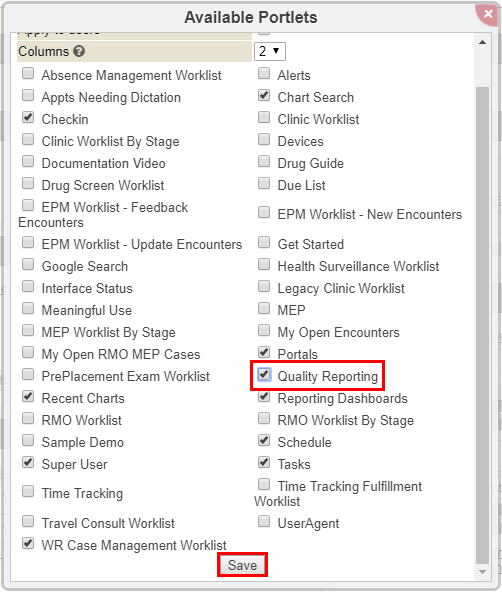The height and width of the screenshot is (592, 502).
Task: Select the UserAgent checkbox
Action: (264, 521)
